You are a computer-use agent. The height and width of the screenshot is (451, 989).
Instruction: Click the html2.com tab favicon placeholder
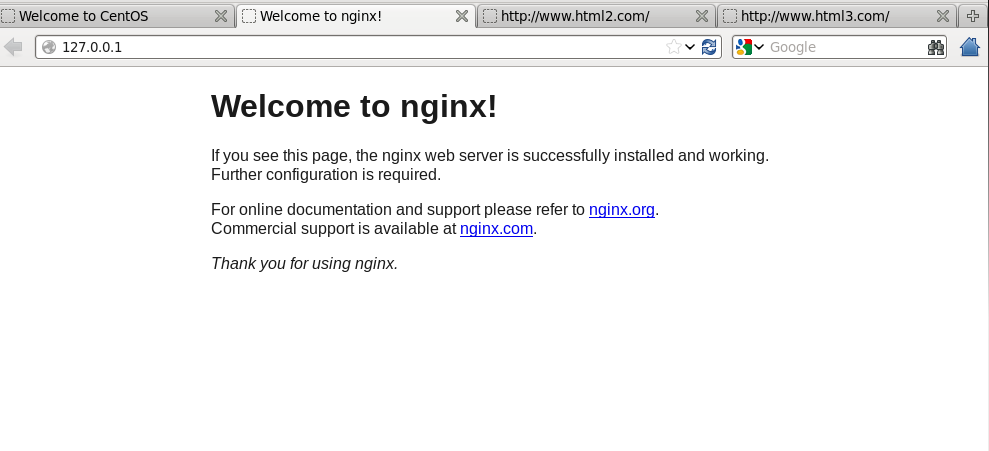490,16
